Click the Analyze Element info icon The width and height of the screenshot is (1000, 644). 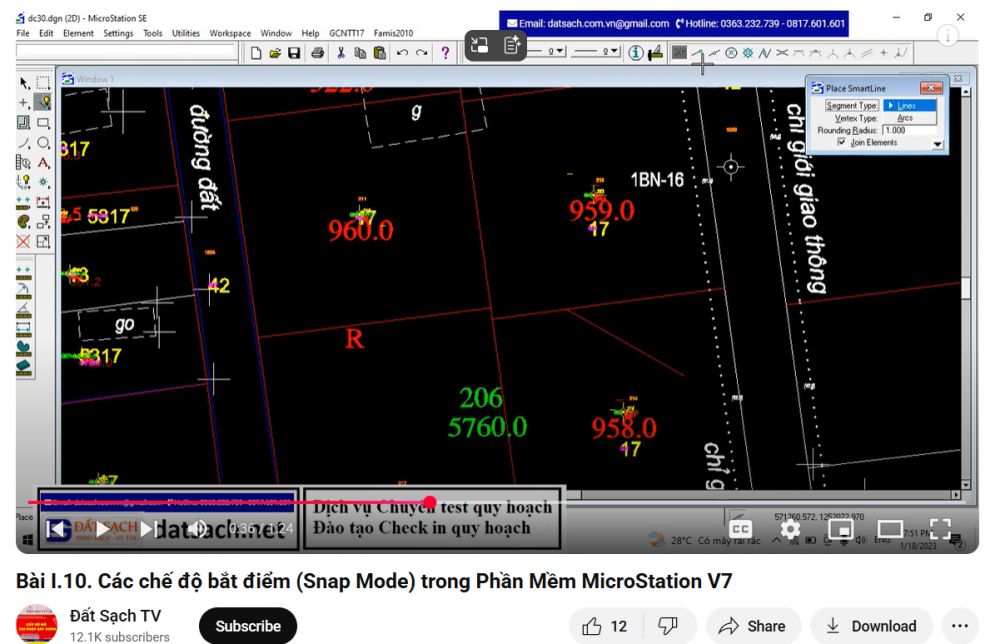click(x=636, y=52)
